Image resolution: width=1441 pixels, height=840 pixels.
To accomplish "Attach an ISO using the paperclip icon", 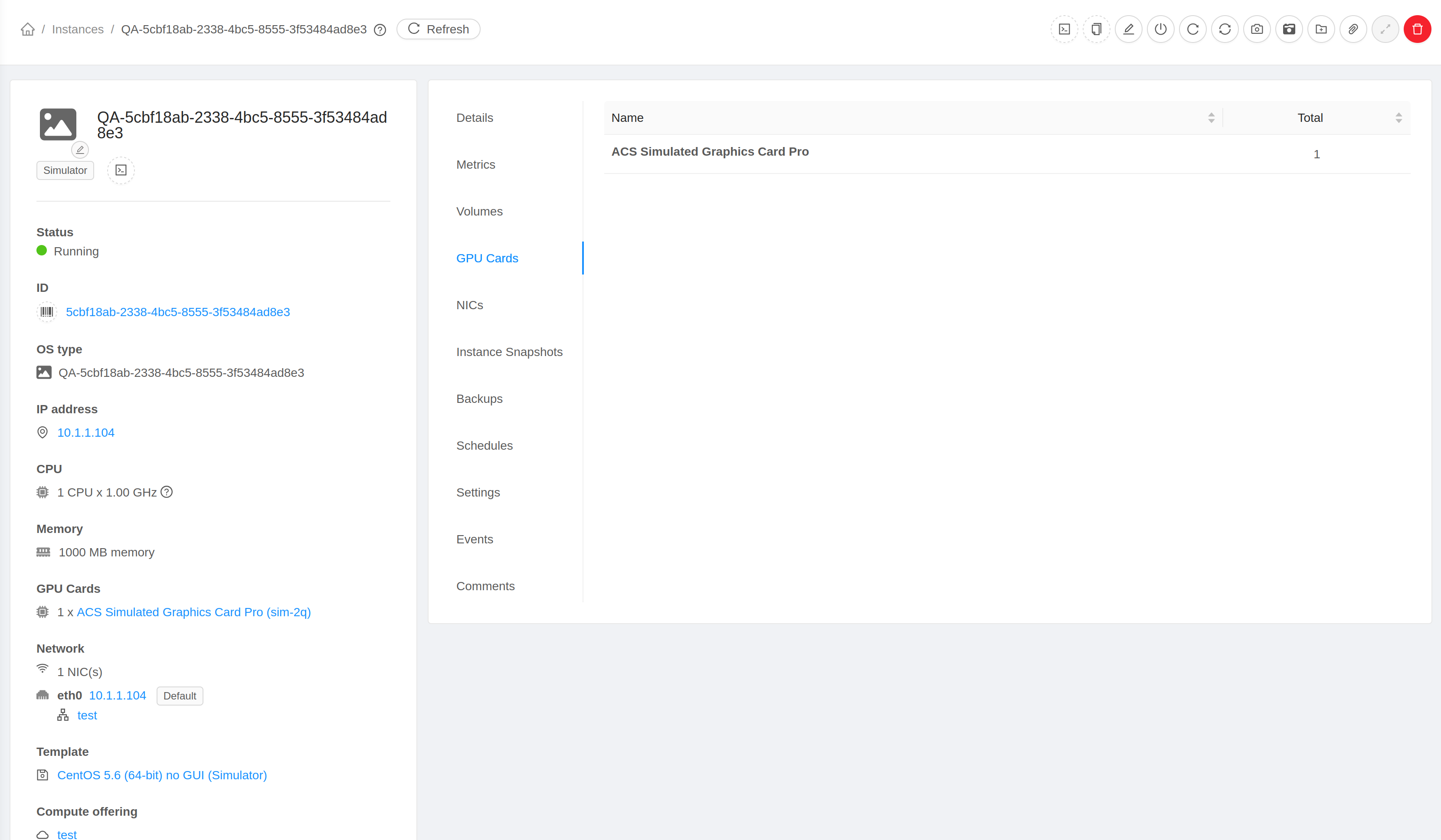I will point(1353,29).
